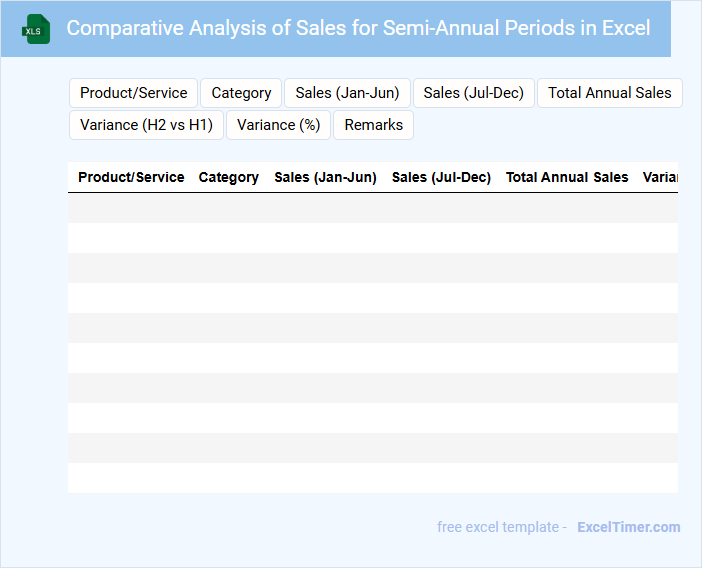This screenshot has height=568, width=702.
Task: Click the Sales (Jan-Jun) column header
Action: 325,177
